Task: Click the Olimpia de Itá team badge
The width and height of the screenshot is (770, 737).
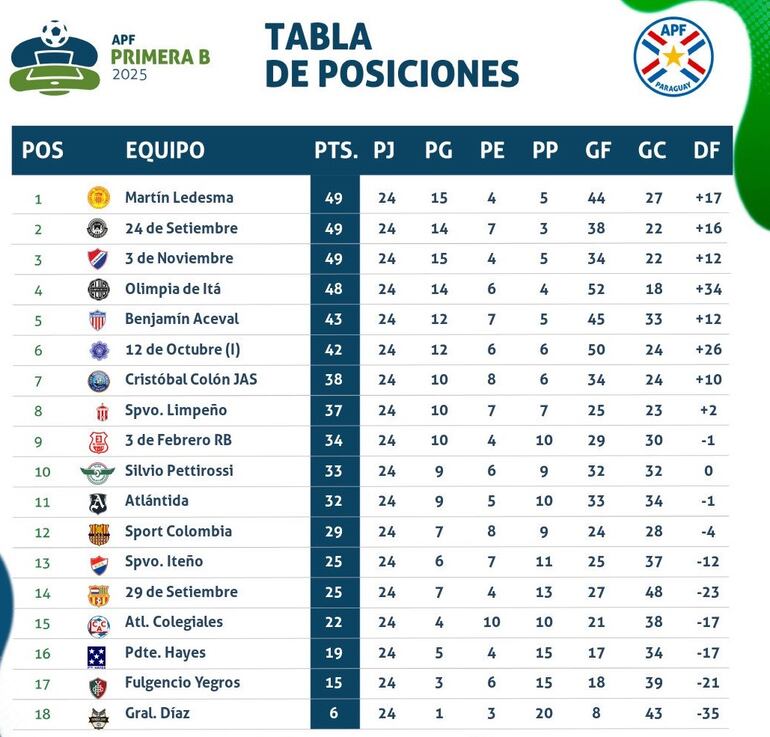Action: 98,289
